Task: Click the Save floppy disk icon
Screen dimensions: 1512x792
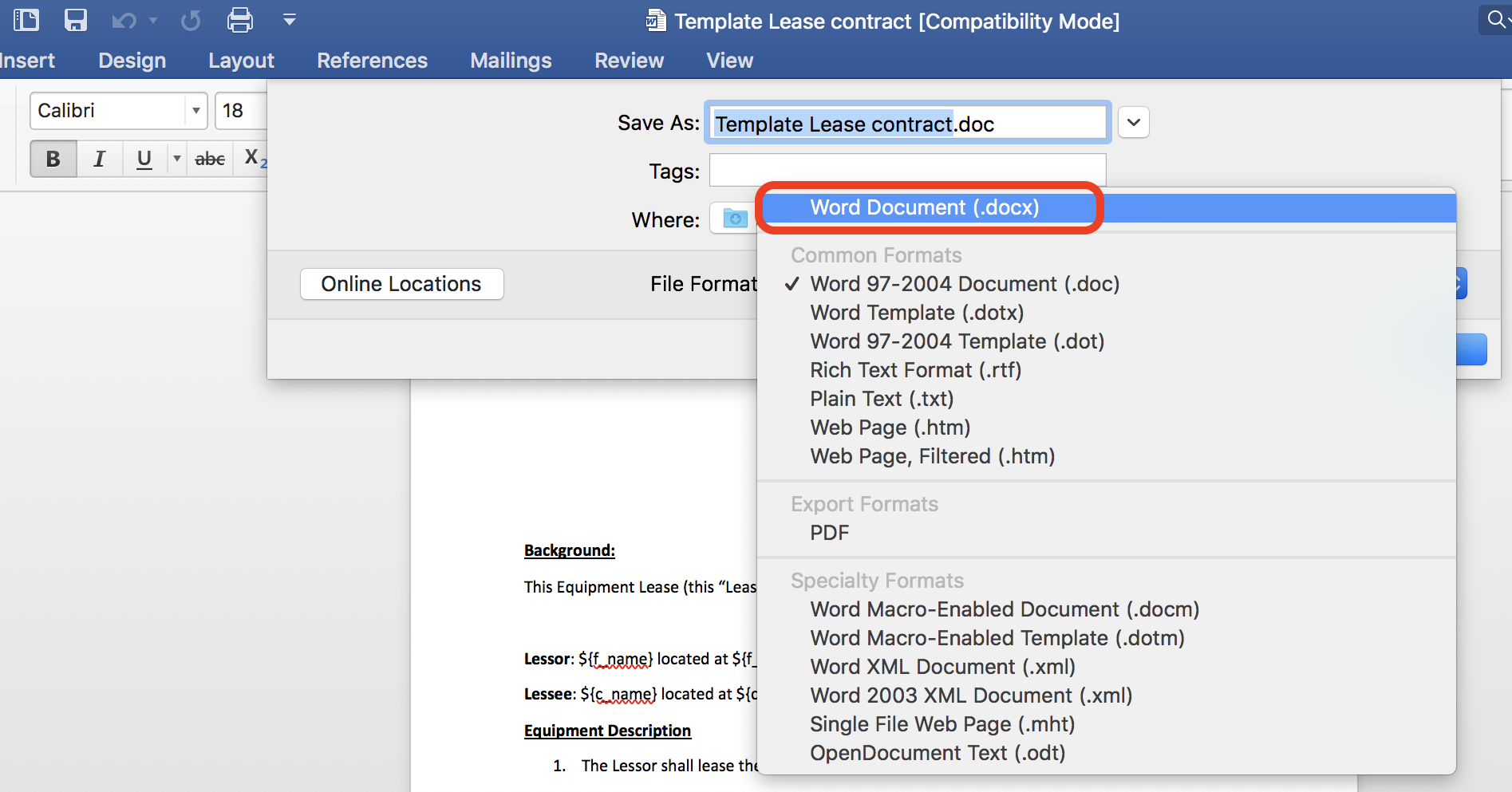Action: click(75, 20)
